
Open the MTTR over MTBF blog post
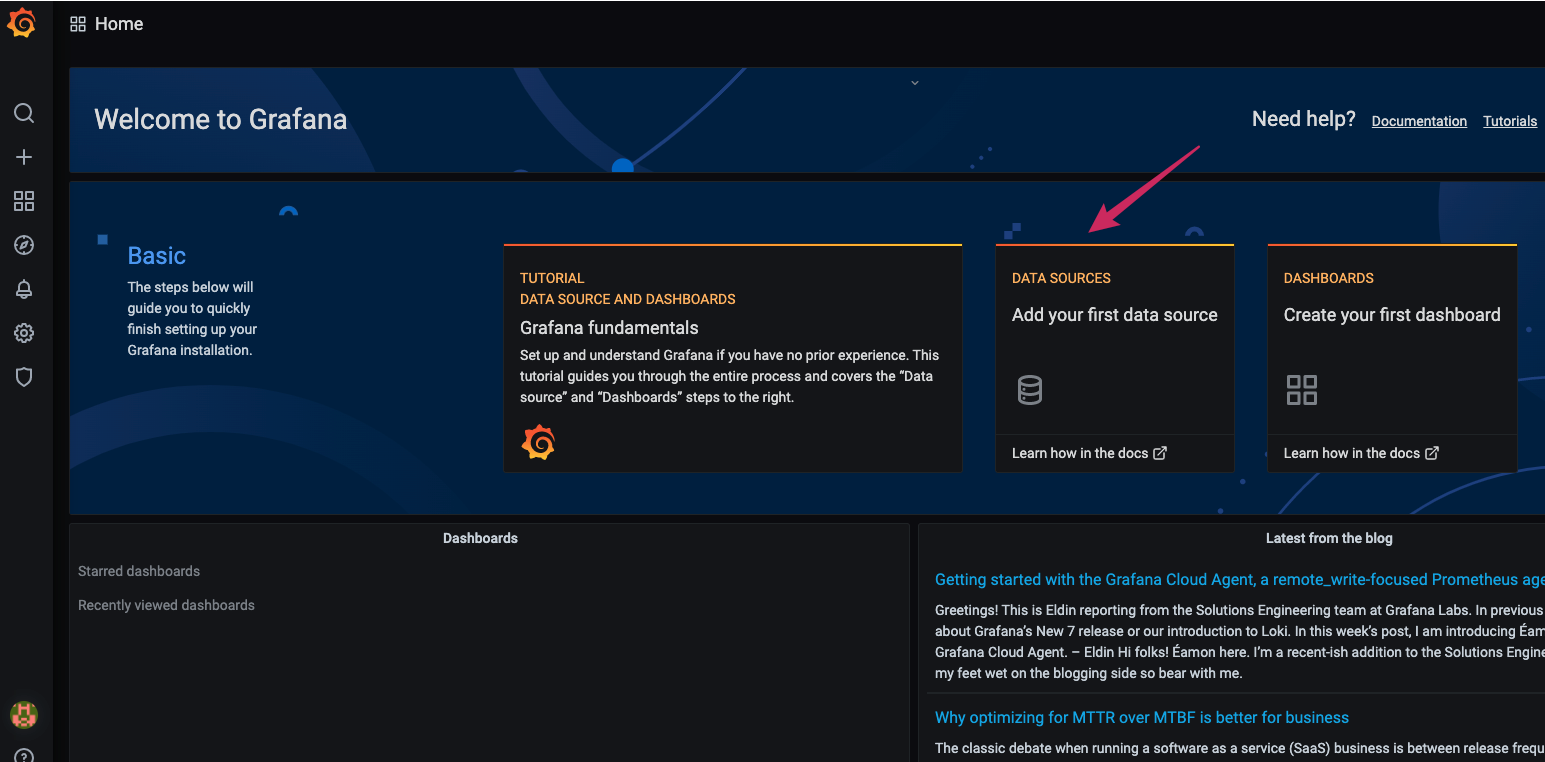click(1142, 718)
